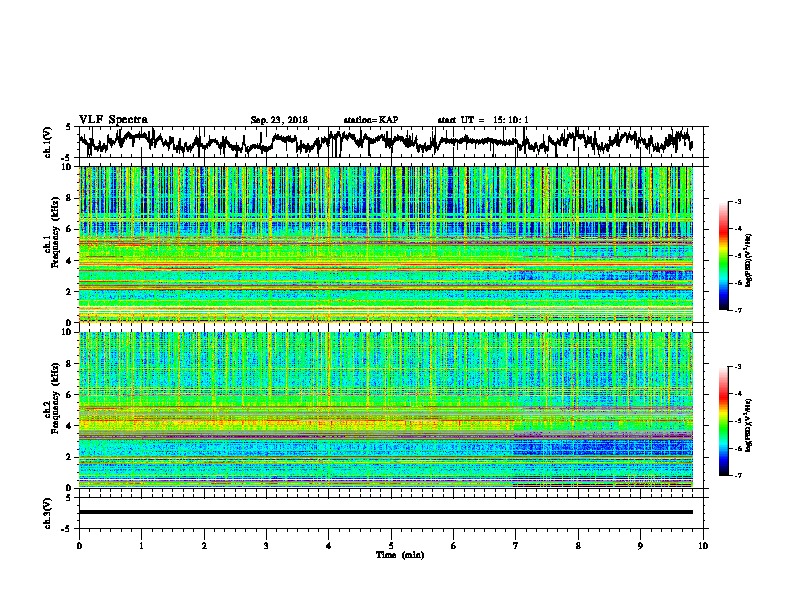
Task: Click the ch.1(V) axis label beside waveform
Action: [x=48, y=142]
